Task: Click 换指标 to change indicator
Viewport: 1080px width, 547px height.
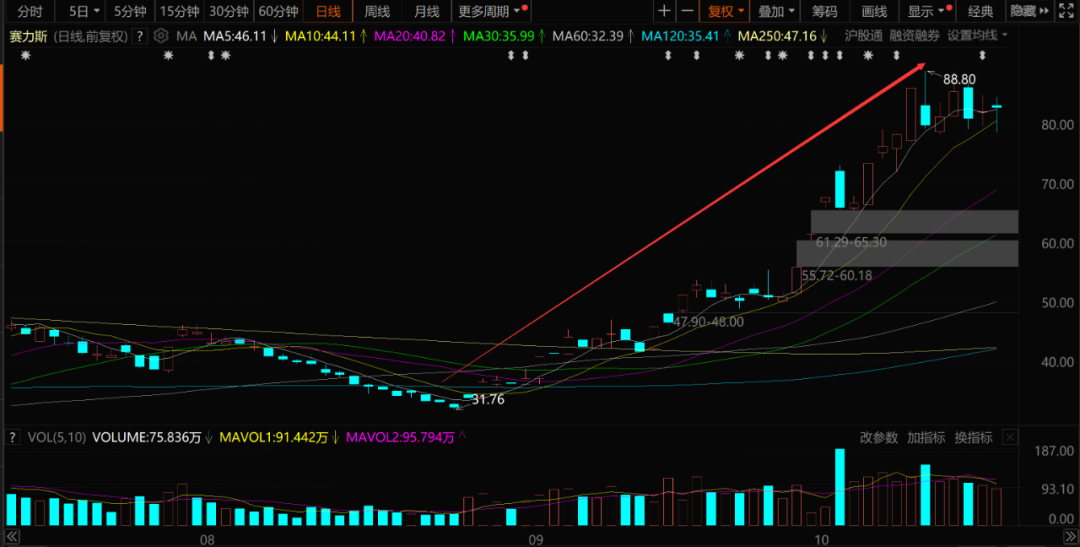Action: click(973, 437)
